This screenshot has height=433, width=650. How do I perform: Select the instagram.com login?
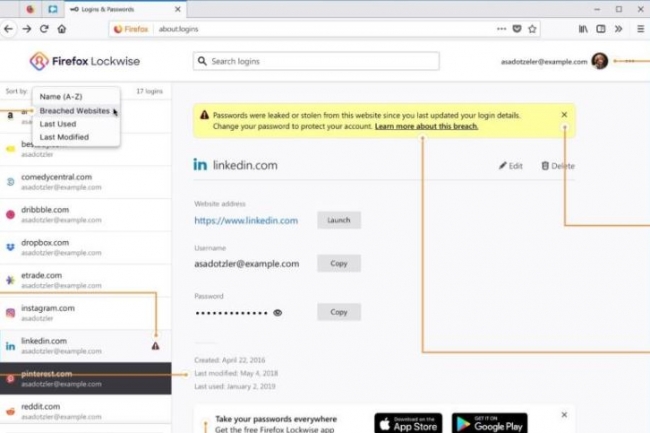point(85,313)
